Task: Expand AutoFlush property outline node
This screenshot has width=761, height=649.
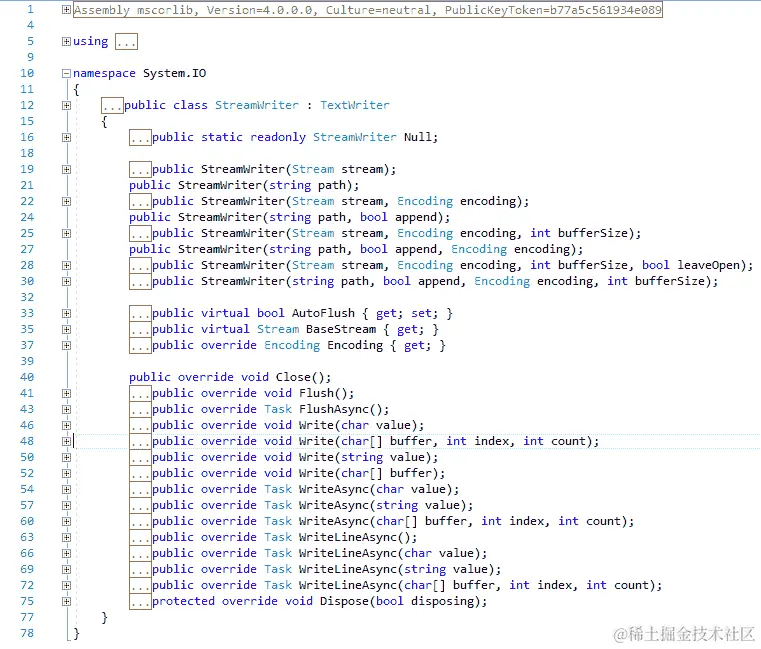Action: coord(66,314)
